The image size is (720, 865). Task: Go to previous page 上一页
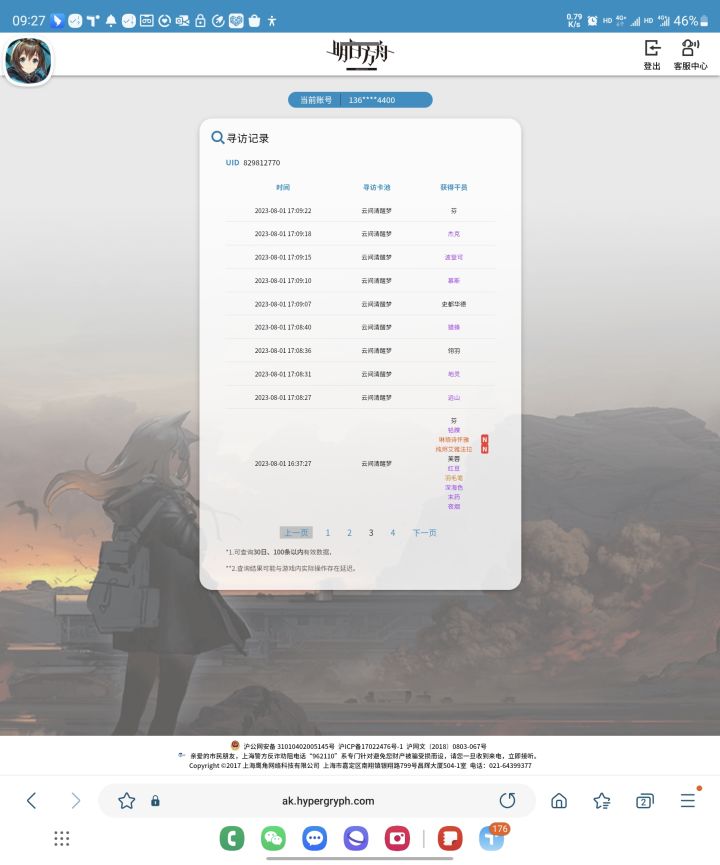(x=296, y=532)
